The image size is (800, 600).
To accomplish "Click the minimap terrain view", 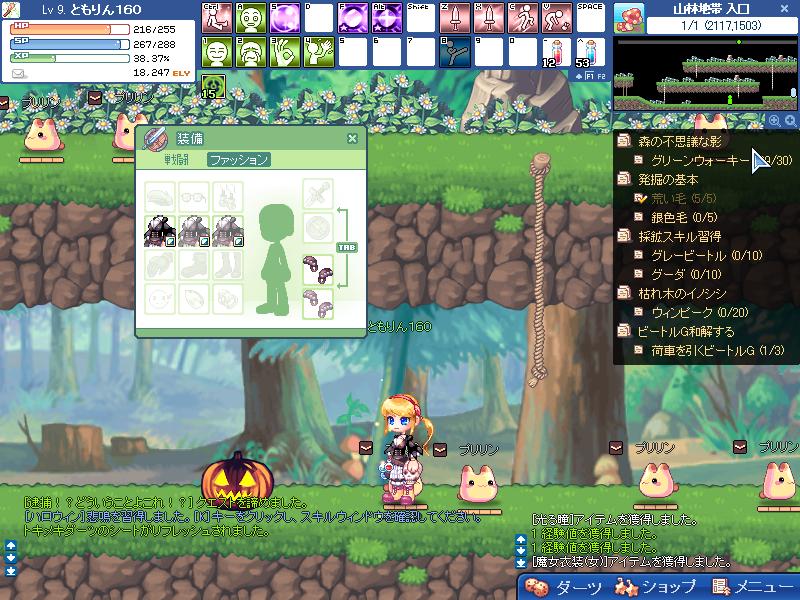I will (705, 73).
